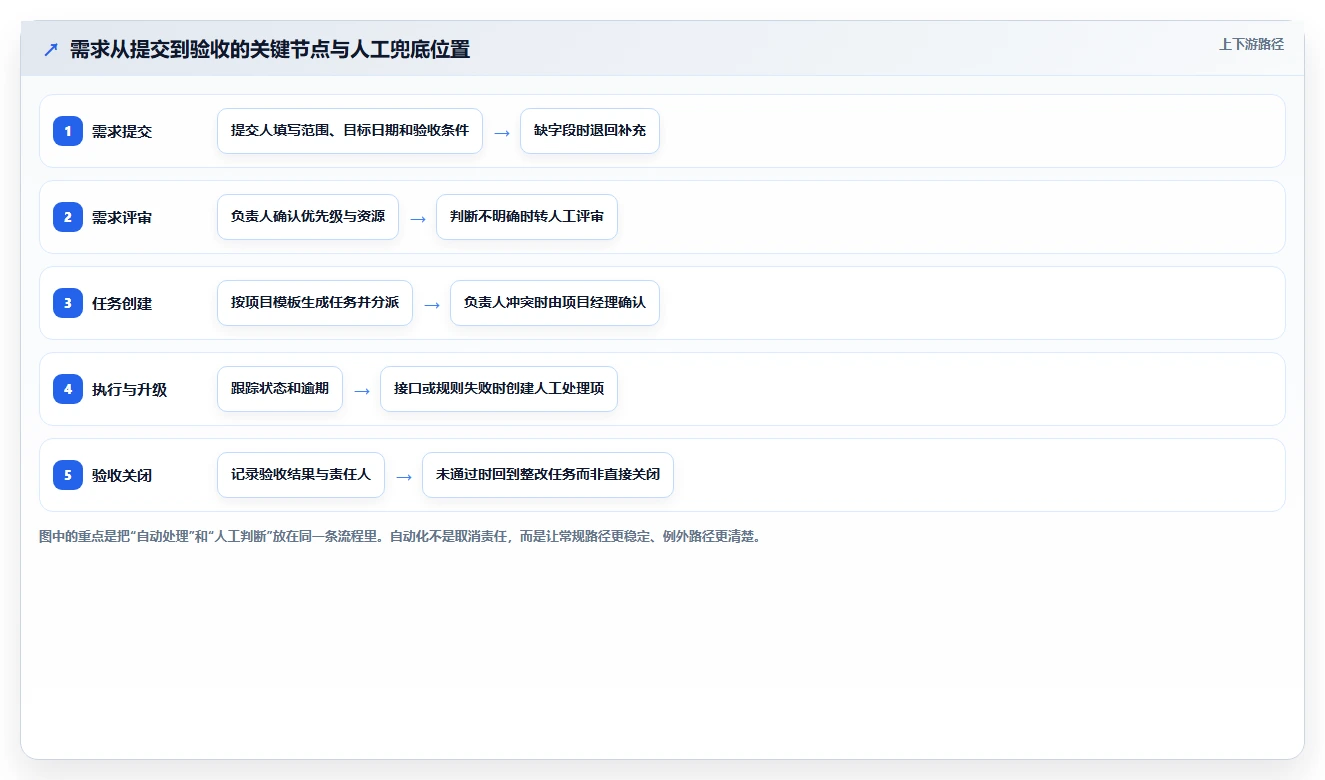
Task: Click the 跟踪状态和逾期 box
Action: click(x=280, y=389)
